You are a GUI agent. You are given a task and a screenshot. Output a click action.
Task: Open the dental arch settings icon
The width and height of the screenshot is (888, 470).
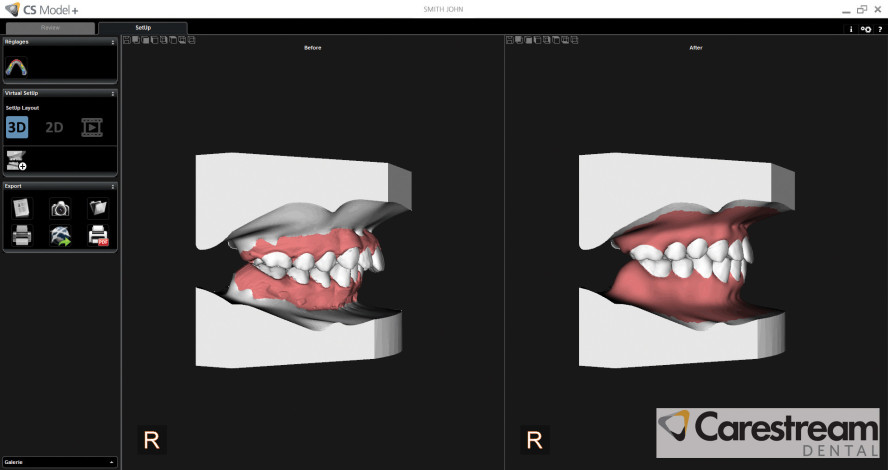click(x=17, y=66)
